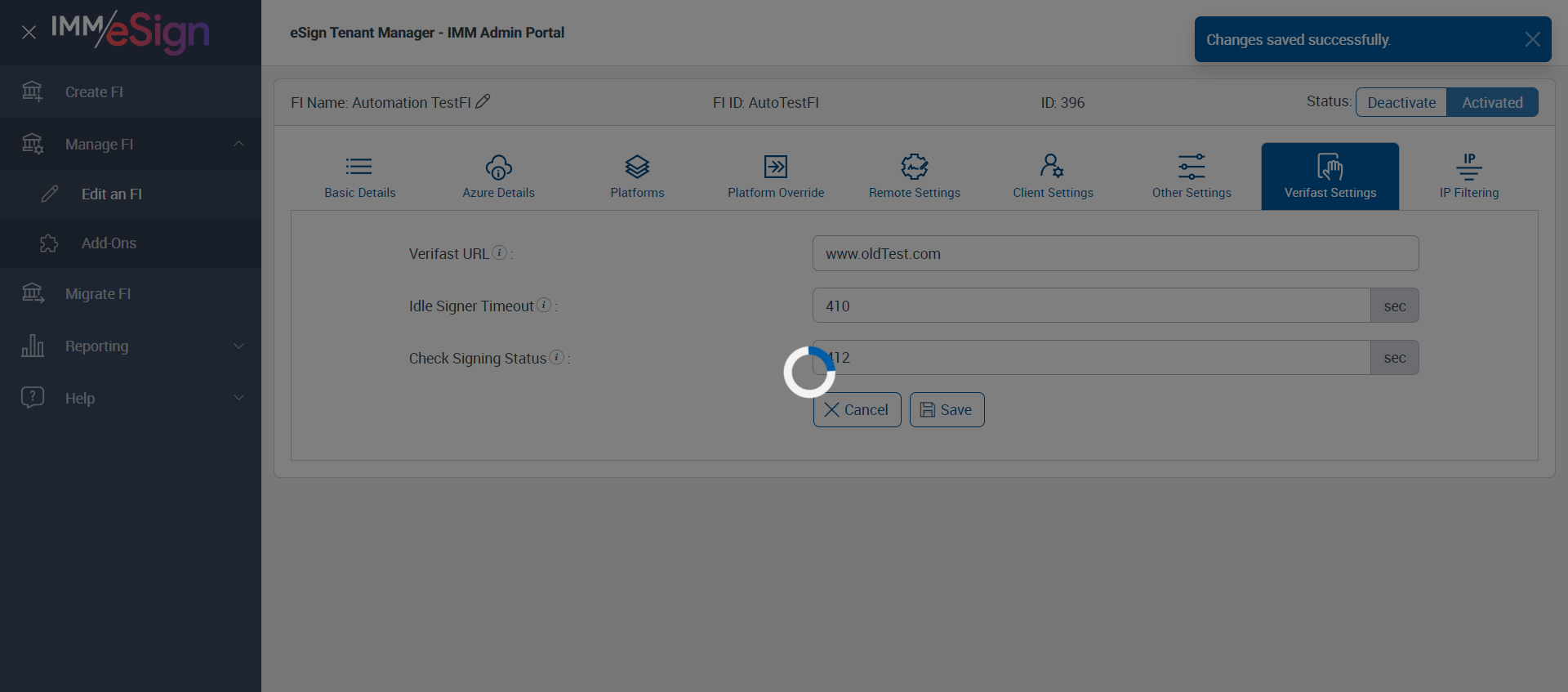Click the 'eSign Tenant Manager - IMM Admin Portal' title
Screen dimensions: 1568x692
427,33
